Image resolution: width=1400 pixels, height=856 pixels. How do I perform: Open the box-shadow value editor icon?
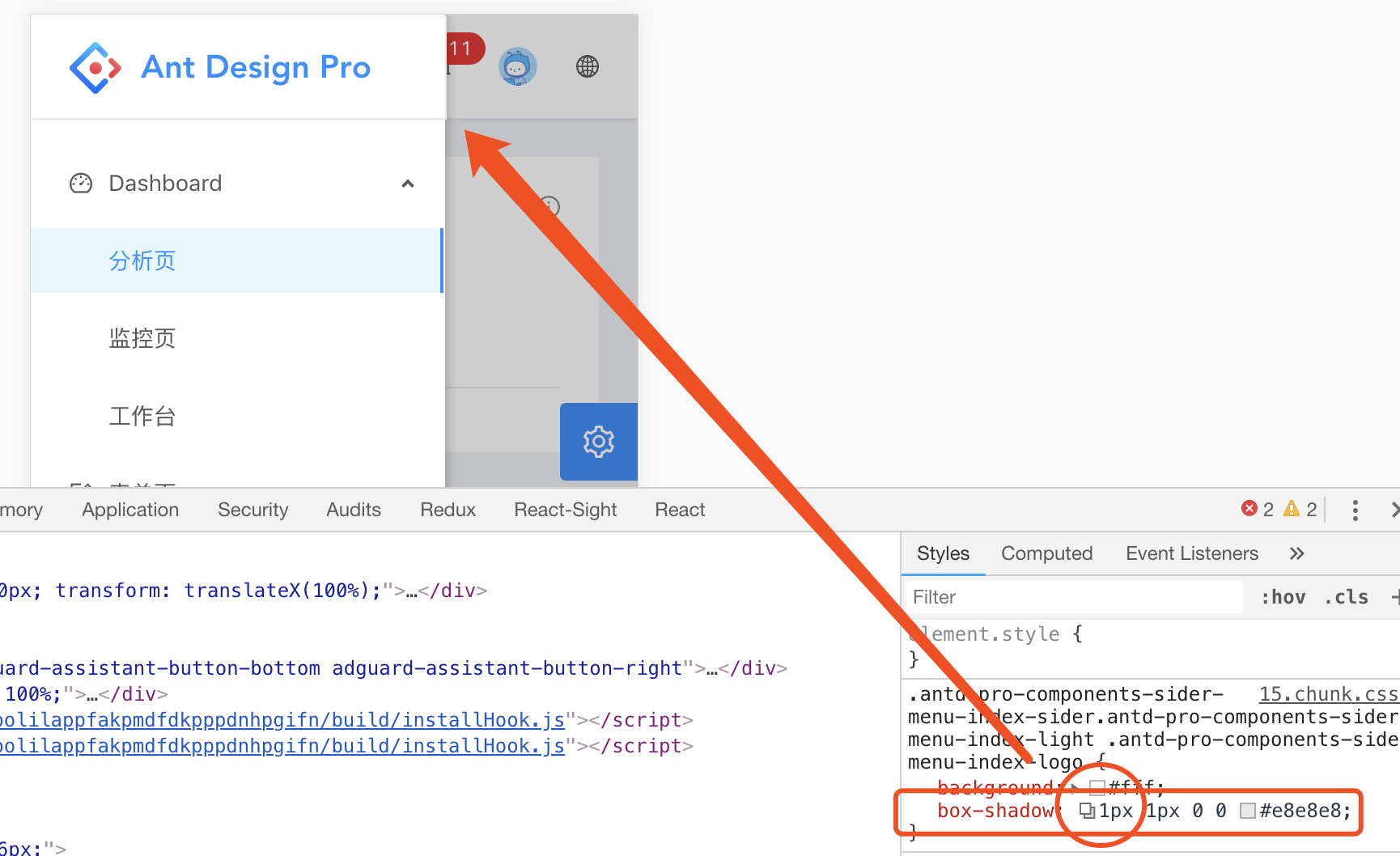click(x=1086, y=811)
